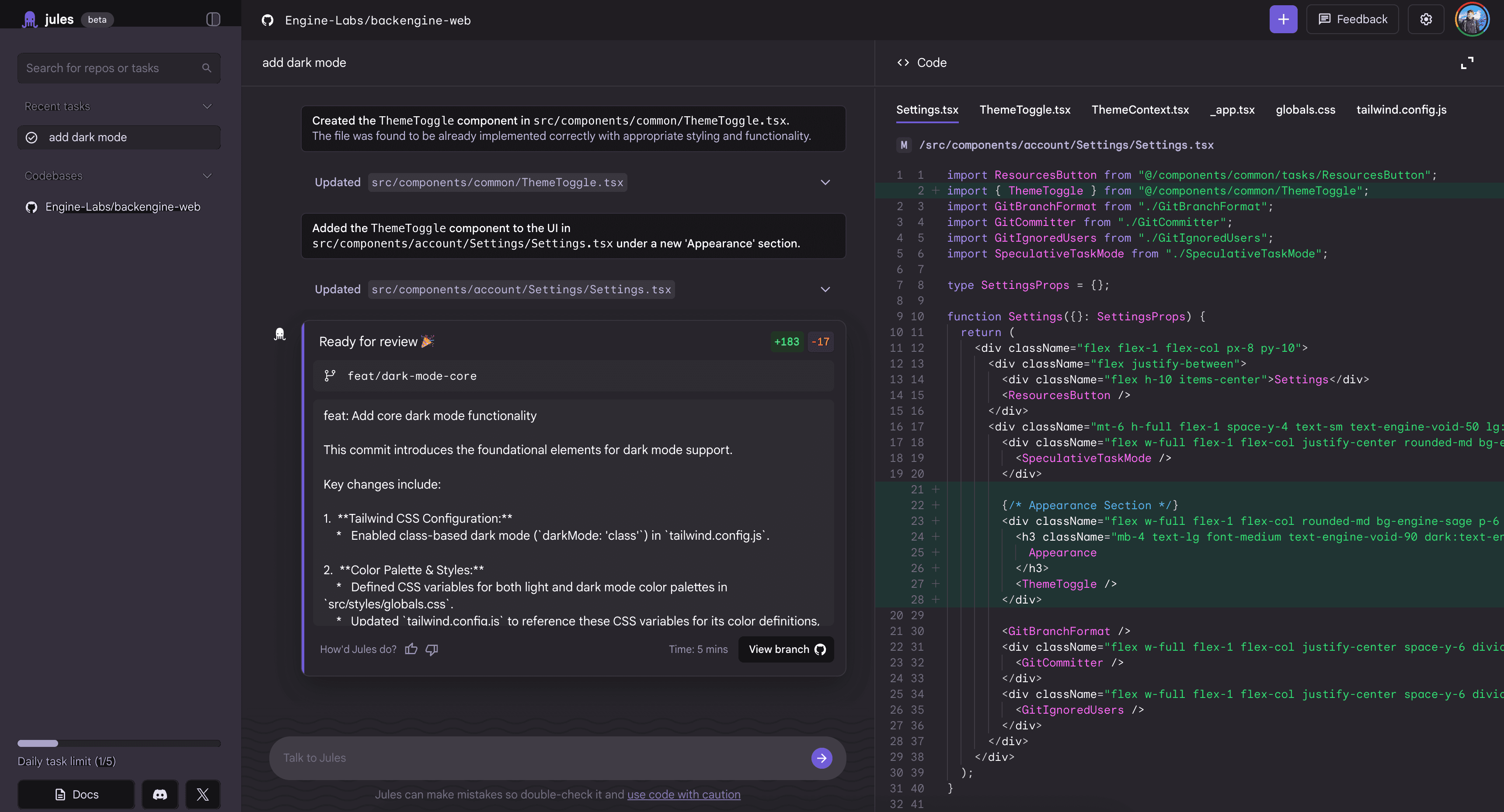This screenshot has height=812, width=1504.
Task: Send the message with arrow button
Action: 822,758
